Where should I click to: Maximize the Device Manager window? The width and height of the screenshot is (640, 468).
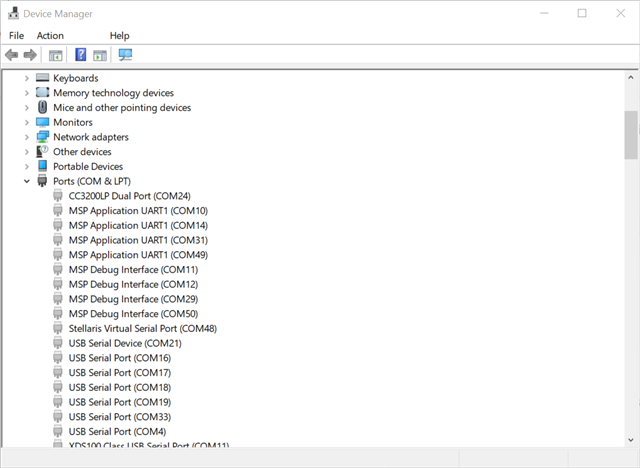point(582,13)
